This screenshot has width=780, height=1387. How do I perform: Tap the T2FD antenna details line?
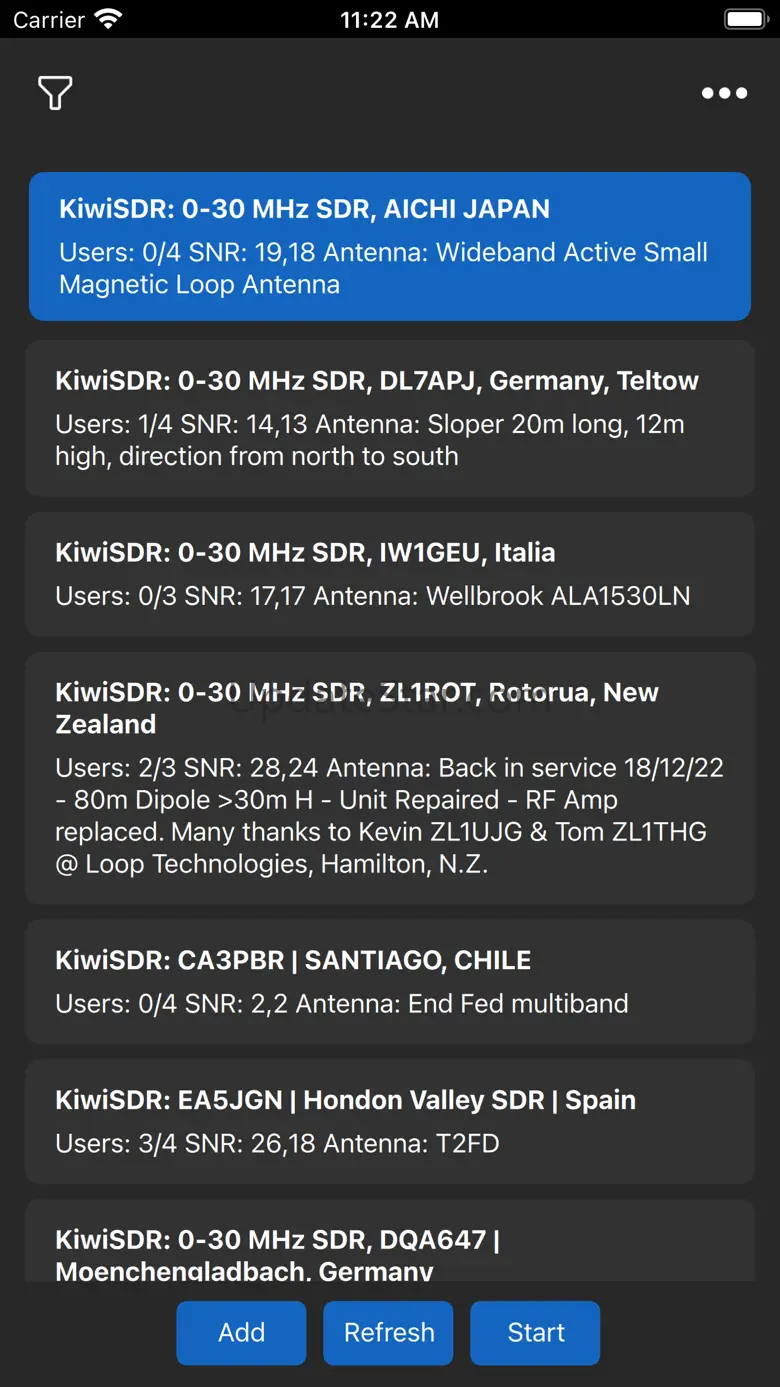pyautogui.click(x=277, y=1143)
